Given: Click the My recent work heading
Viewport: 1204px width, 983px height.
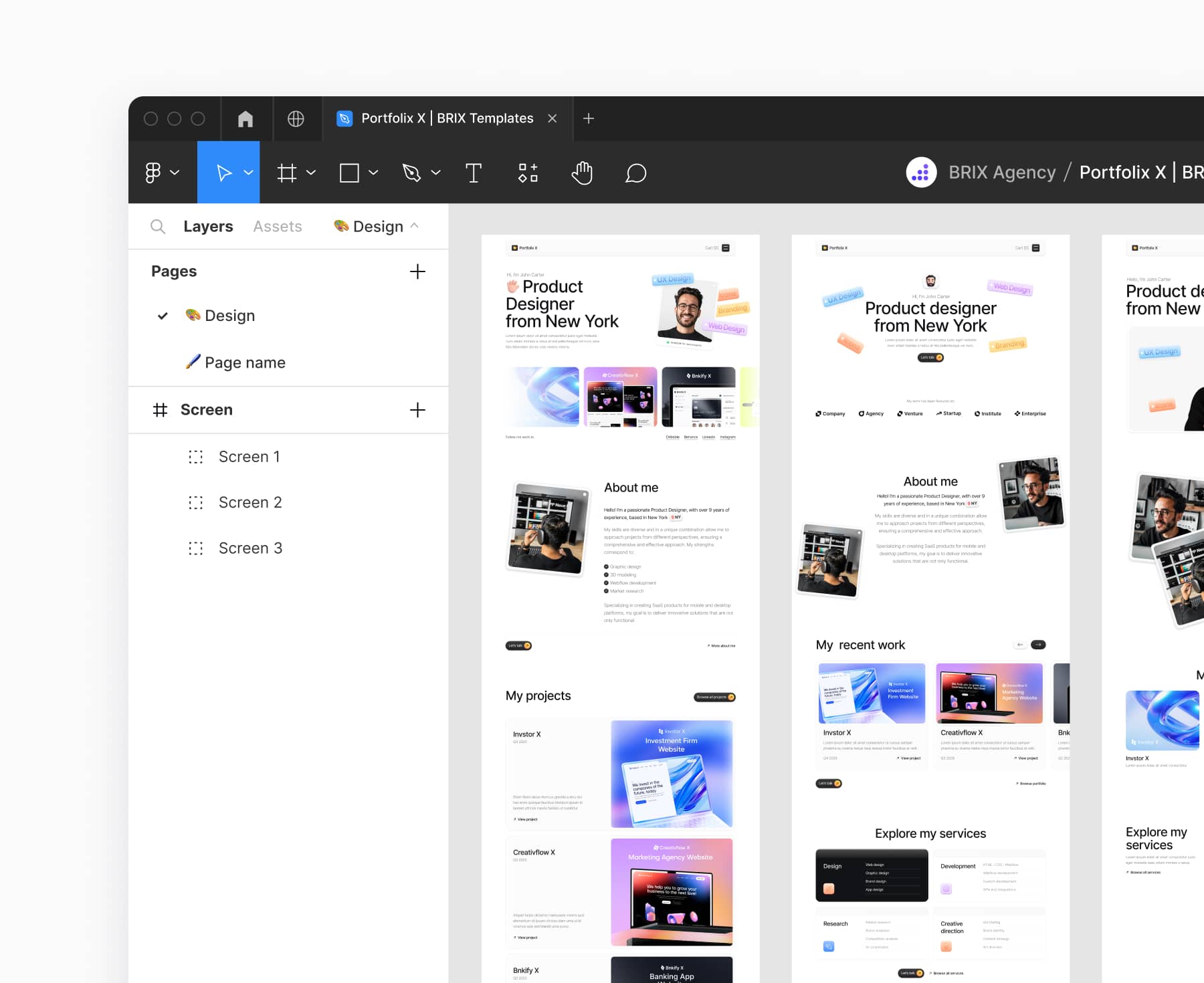Looking at the screenshot, I should pos(860,645).
